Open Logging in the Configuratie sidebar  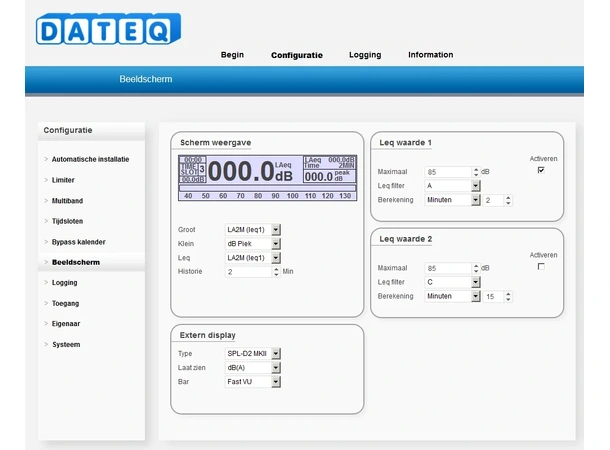(65, 283)
